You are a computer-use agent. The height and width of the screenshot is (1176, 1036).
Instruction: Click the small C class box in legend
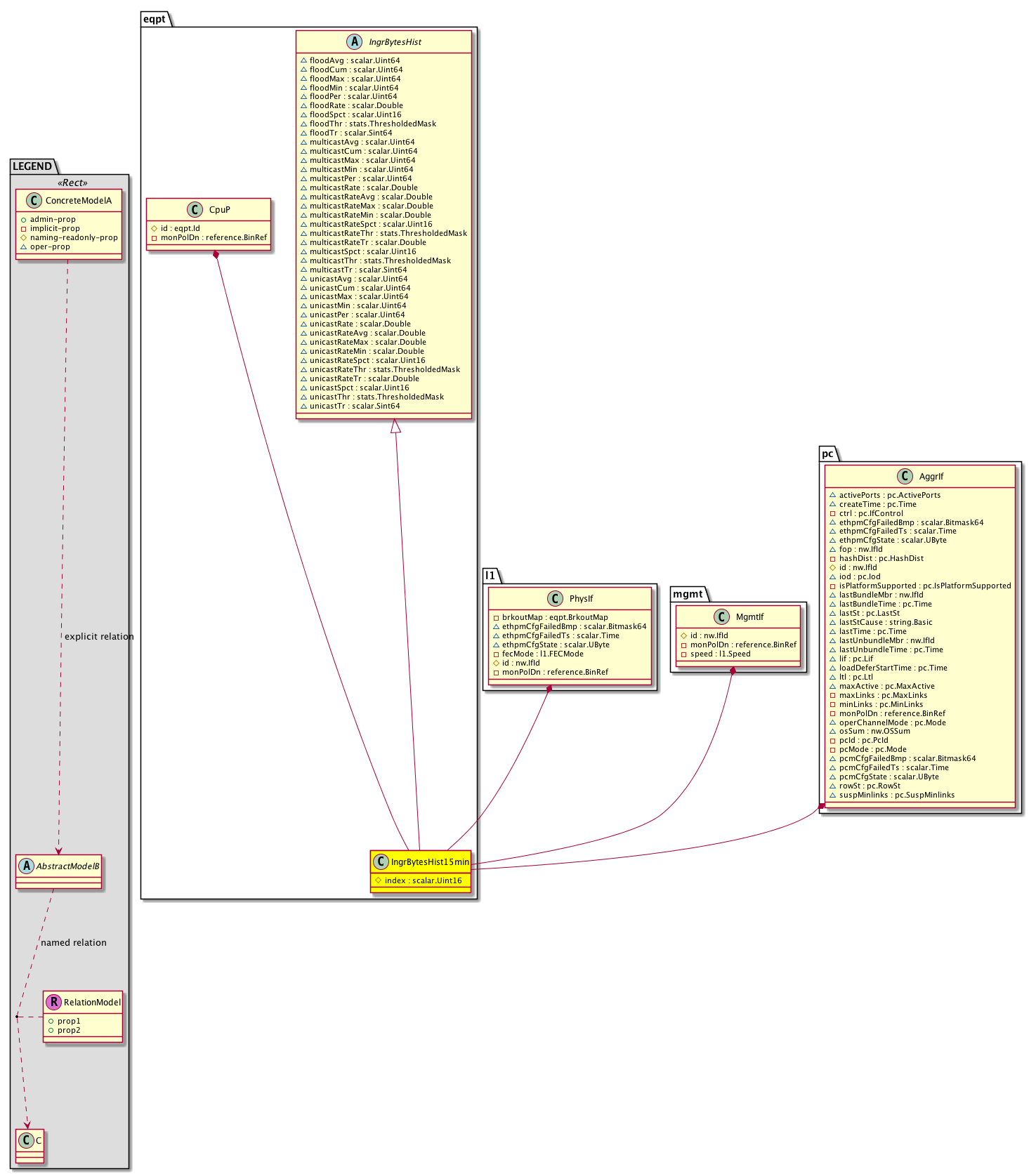30,1141
